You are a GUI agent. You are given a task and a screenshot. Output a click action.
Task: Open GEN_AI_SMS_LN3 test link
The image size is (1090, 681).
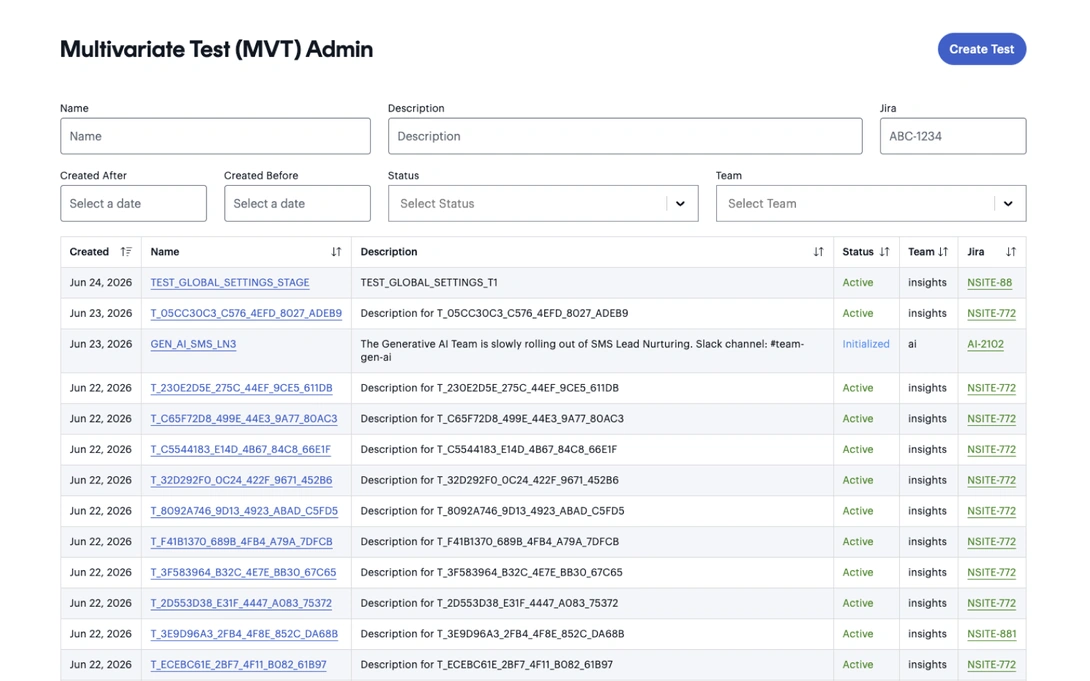point(193,344)
